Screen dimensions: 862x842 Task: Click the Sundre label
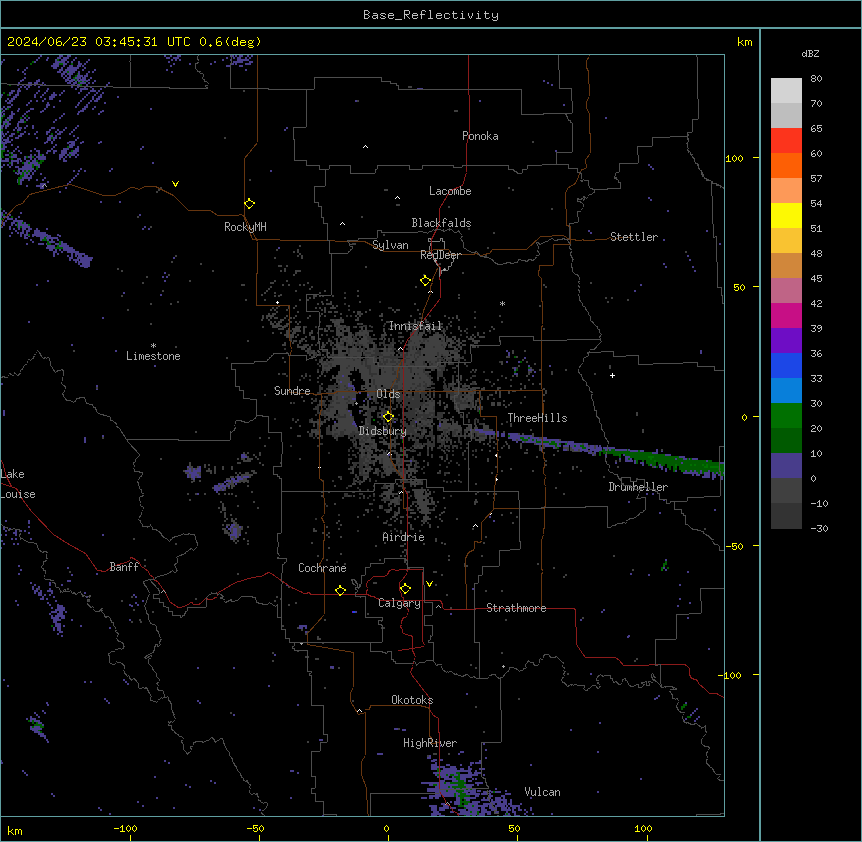(x=292, y=391)
